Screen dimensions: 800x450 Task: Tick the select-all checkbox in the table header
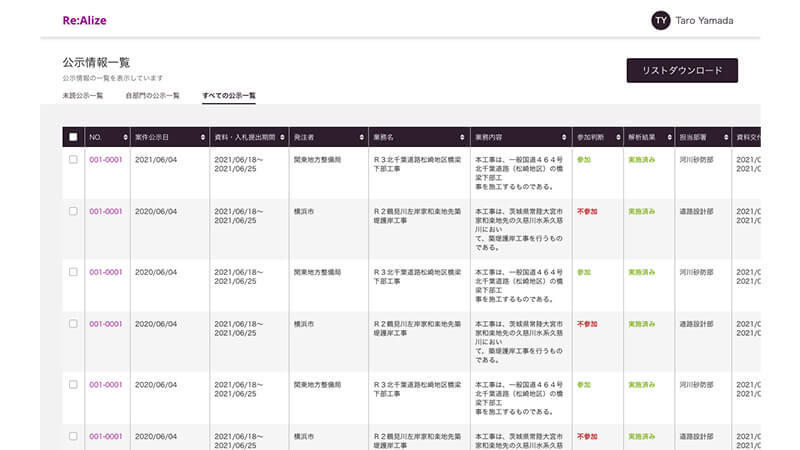(x=73, y=137)
